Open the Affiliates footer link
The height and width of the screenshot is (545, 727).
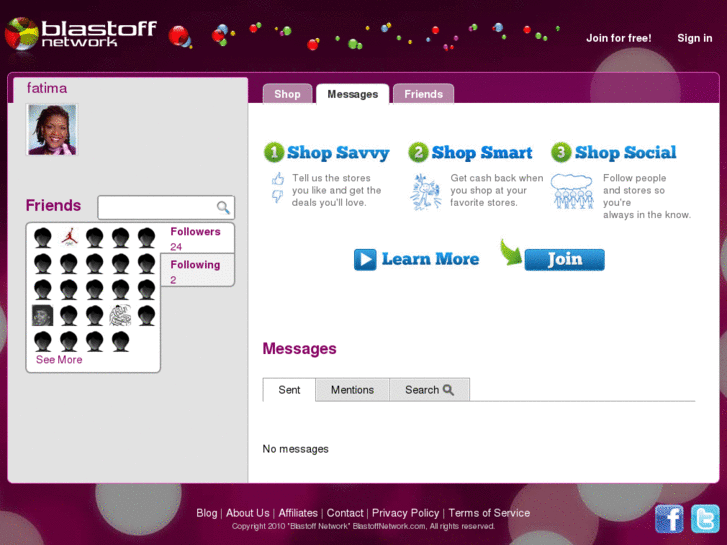coord(298,513)
